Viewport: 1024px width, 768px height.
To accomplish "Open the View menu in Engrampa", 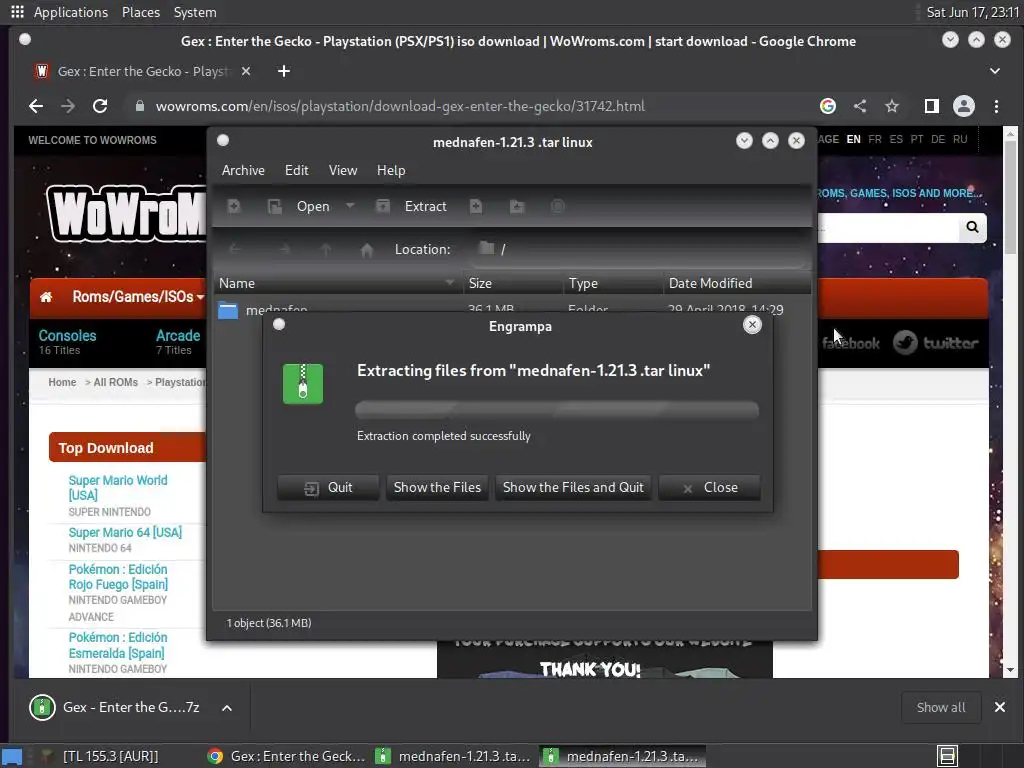I will pos(343,170).
